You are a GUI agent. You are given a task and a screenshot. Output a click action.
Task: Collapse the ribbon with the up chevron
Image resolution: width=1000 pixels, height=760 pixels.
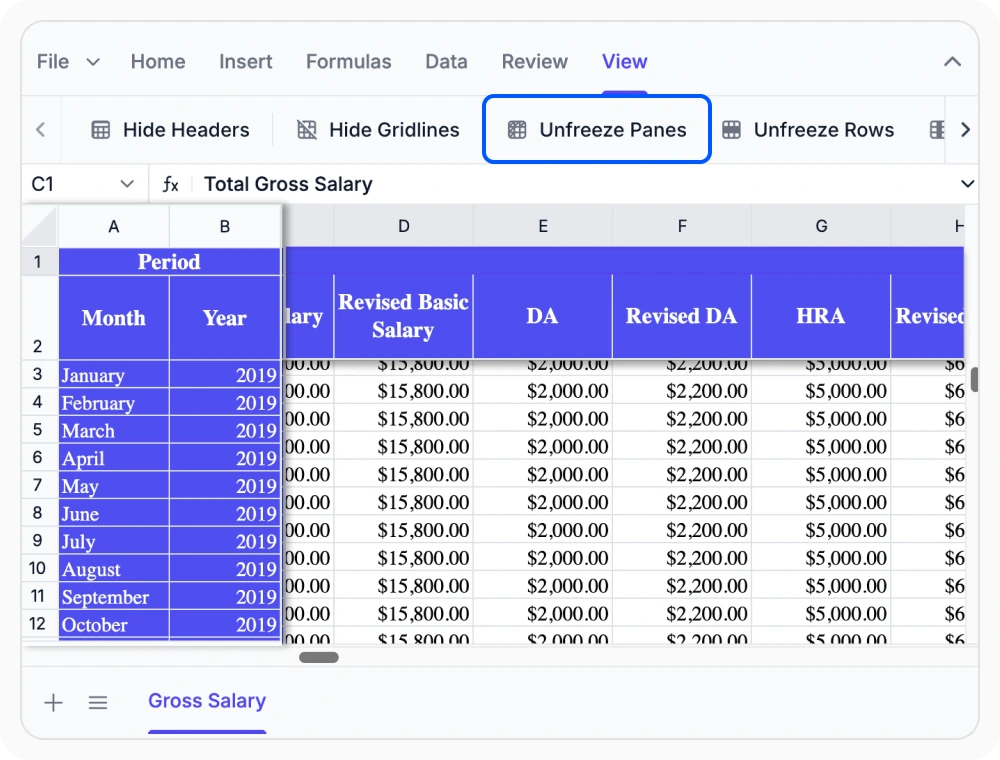tap(952, 62)
